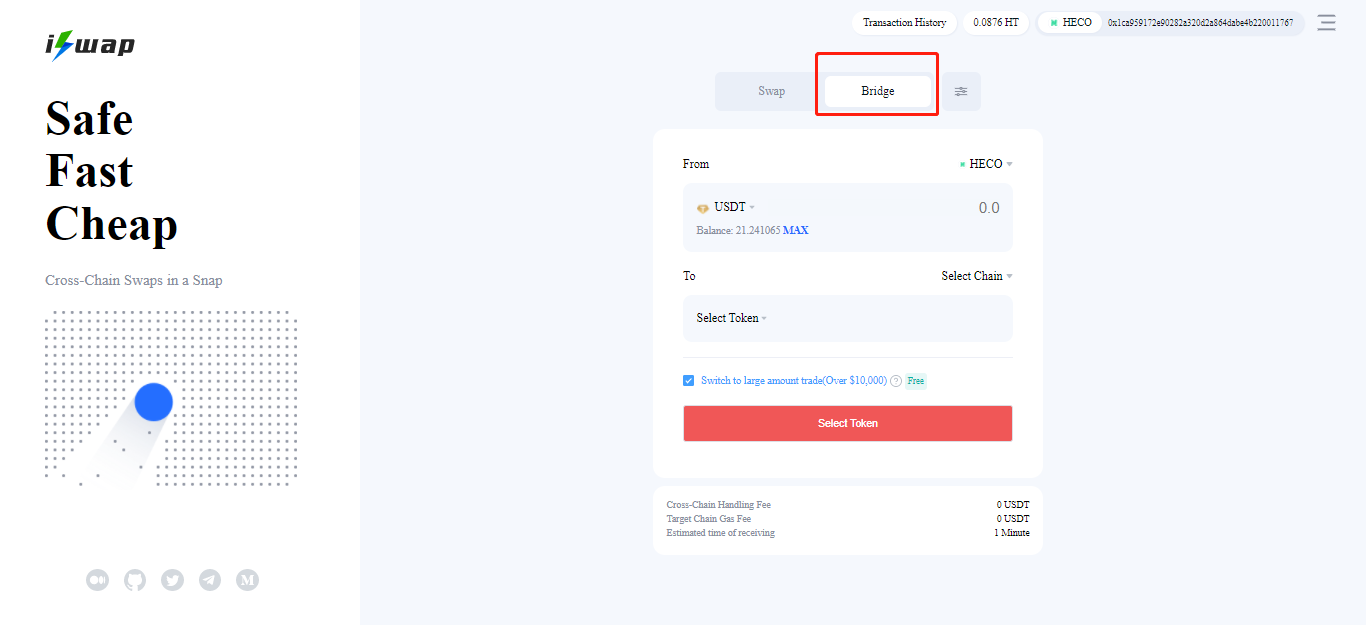
Task: Open the Telegram social icon
Action: click(210, 579)
